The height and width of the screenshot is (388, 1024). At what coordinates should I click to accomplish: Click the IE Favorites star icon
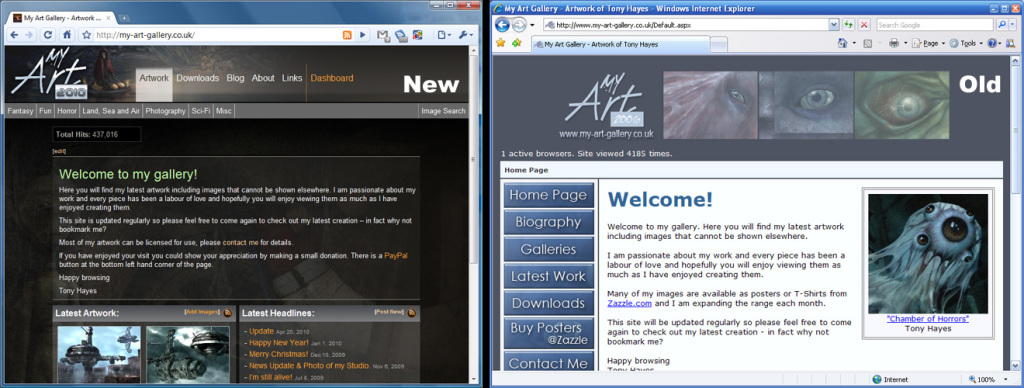coord(501,43)
